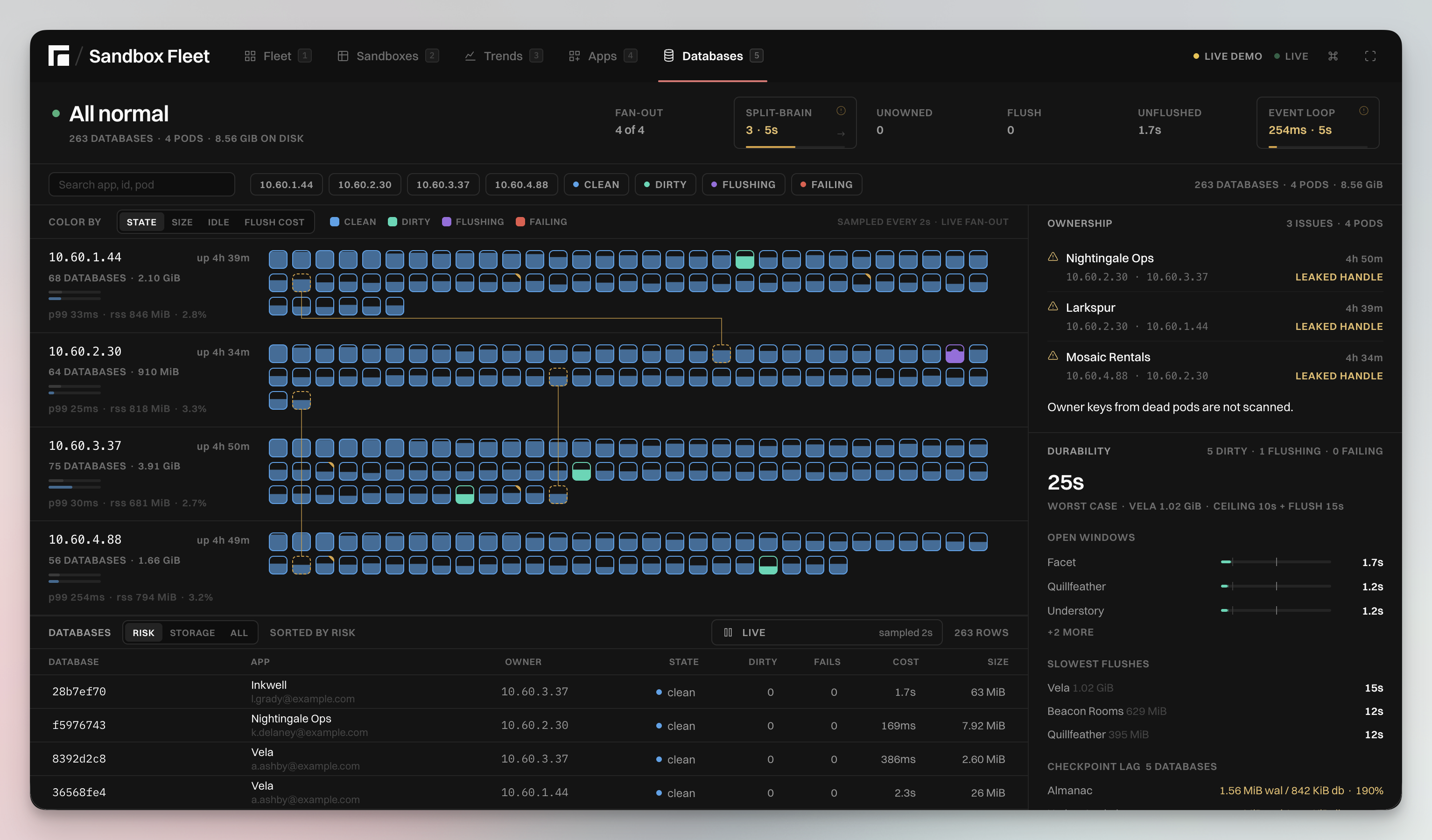
Task: Click the Split-Brain info icon
Action: pyautogui.click(x=841, y=111)
